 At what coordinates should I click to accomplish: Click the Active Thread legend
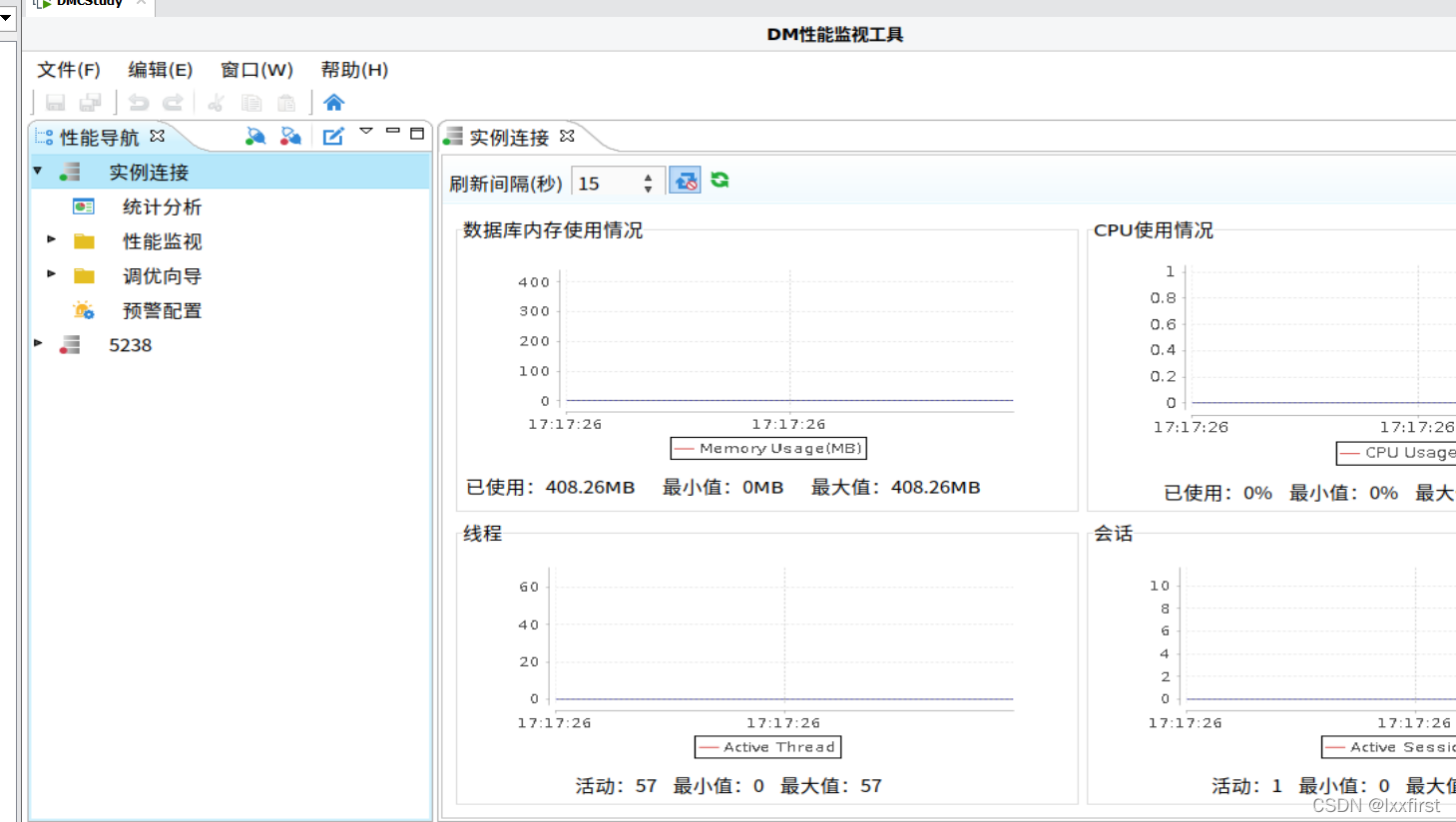pyautogui.click(x=767, y=747)
